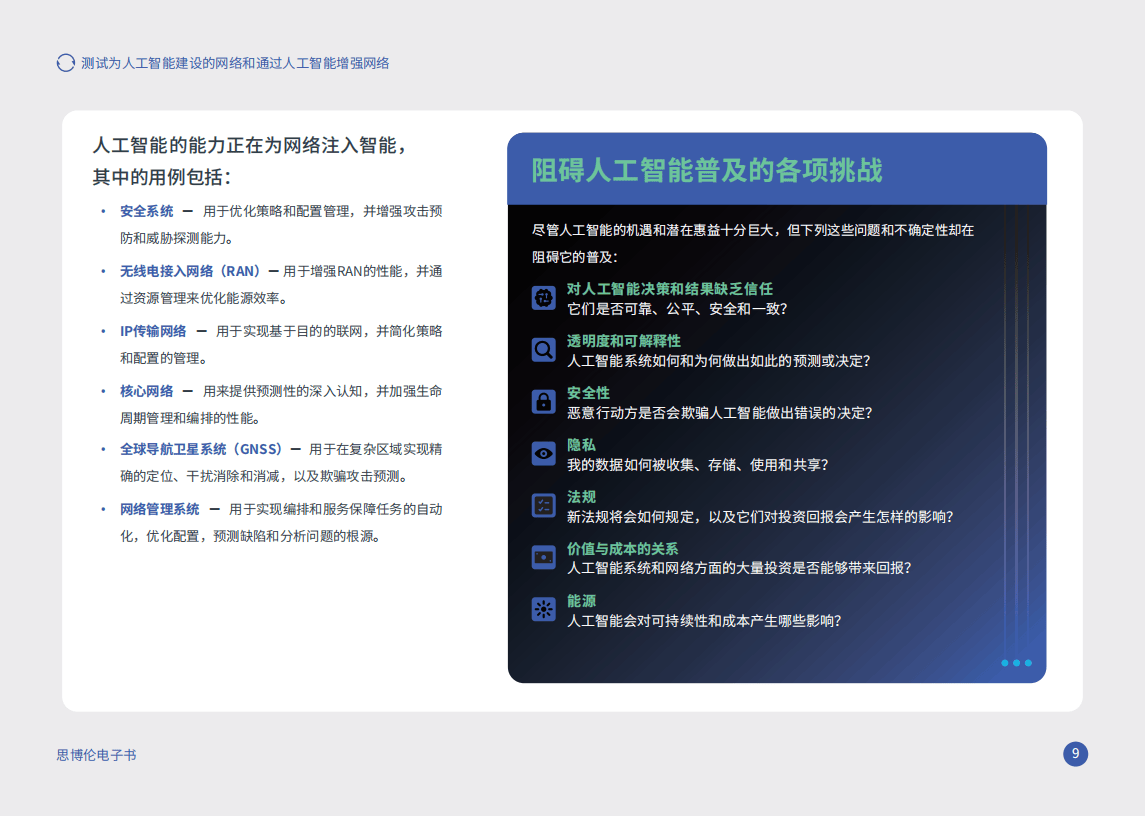Click the challenge heading 法规
The height and width of the screenshot is (816, 1145).
pos(581,497)
